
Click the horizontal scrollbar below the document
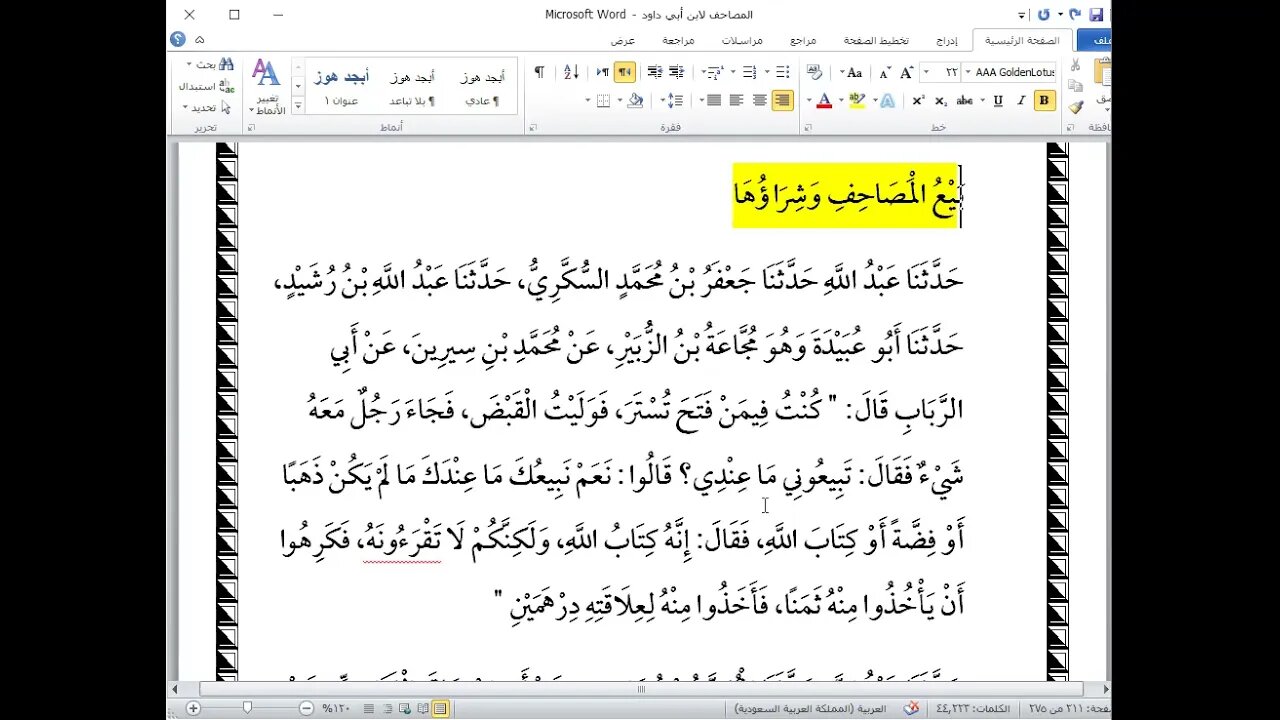640,689
